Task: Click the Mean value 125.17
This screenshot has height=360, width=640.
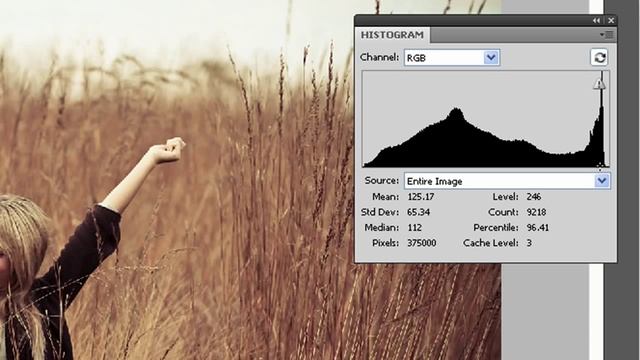Action: [420, 197]
